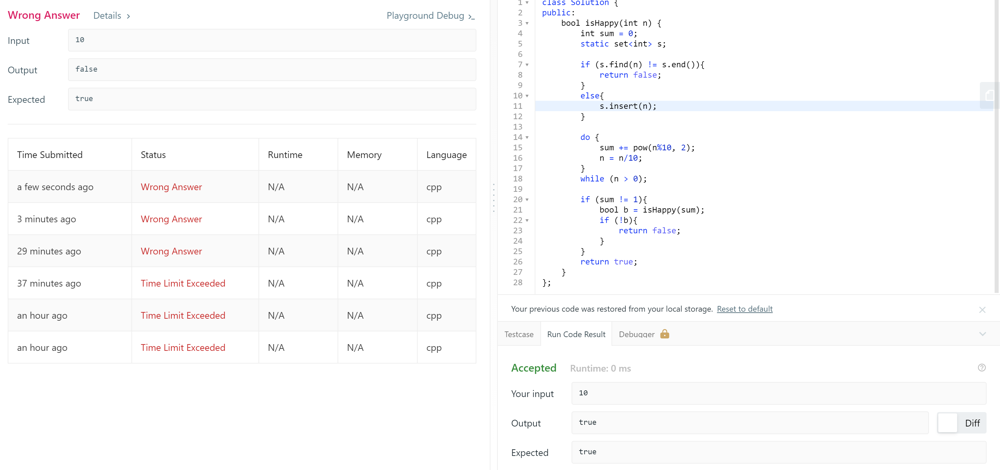Click the help question mark icon
The width and height of the screenshot is (1000, 470).
(982, 368)
